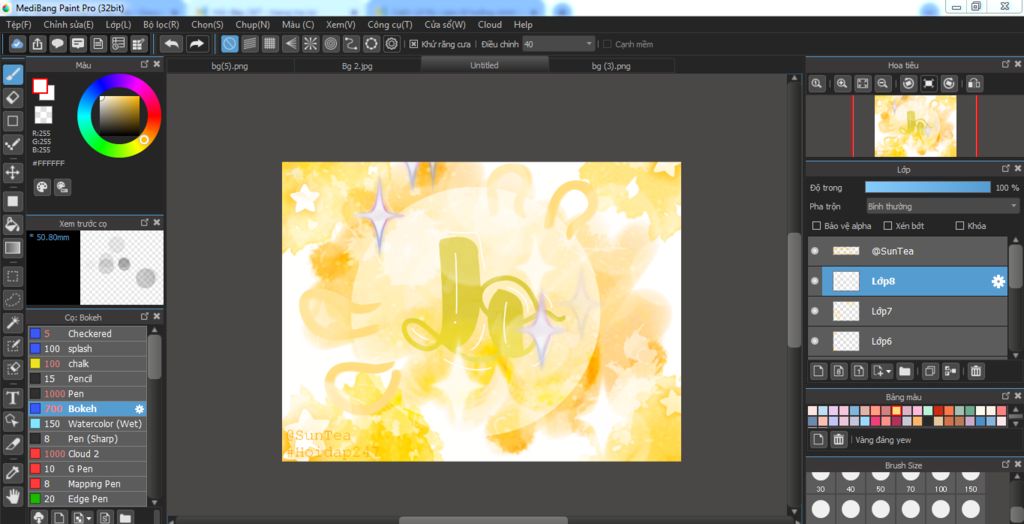Select the G Pen brush
Viewport: 1024px width, 524px height.
pyautogui.click(x=87, y=469)
